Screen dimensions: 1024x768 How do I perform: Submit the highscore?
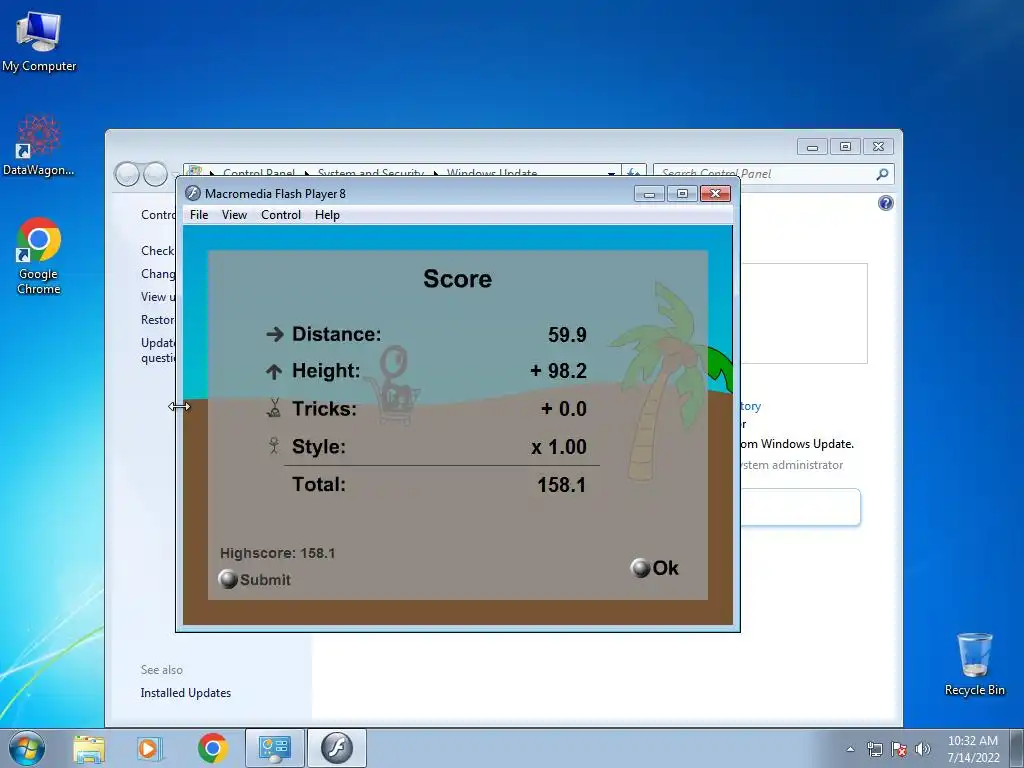point(255,579)
